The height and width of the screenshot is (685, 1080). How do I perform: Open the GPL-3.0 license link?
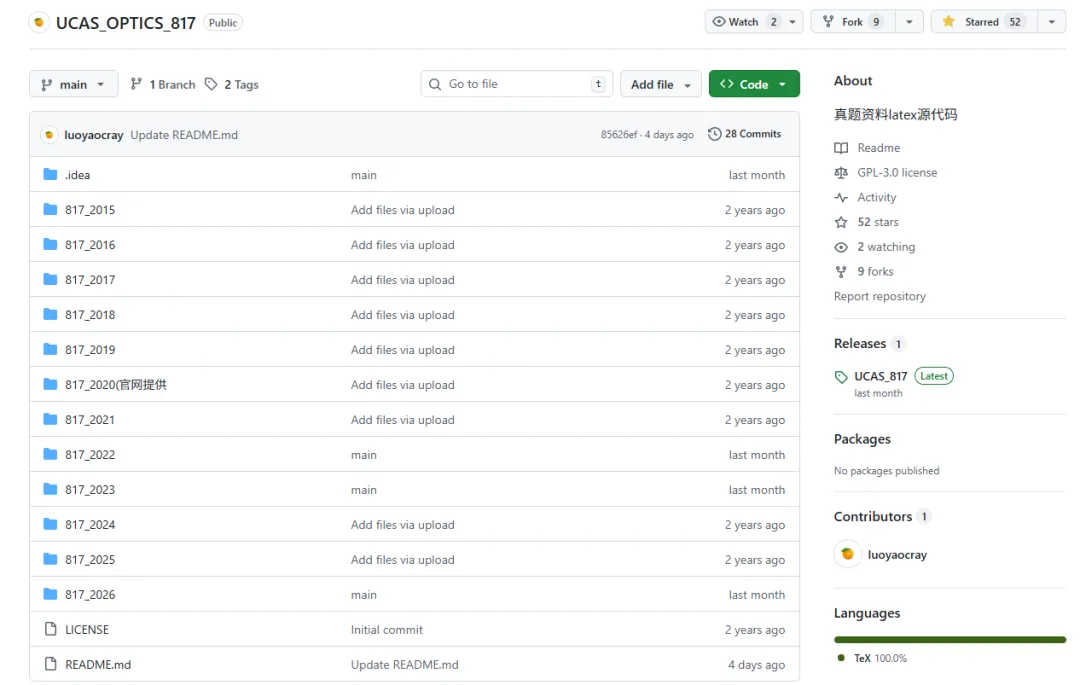tap(897, 173)
